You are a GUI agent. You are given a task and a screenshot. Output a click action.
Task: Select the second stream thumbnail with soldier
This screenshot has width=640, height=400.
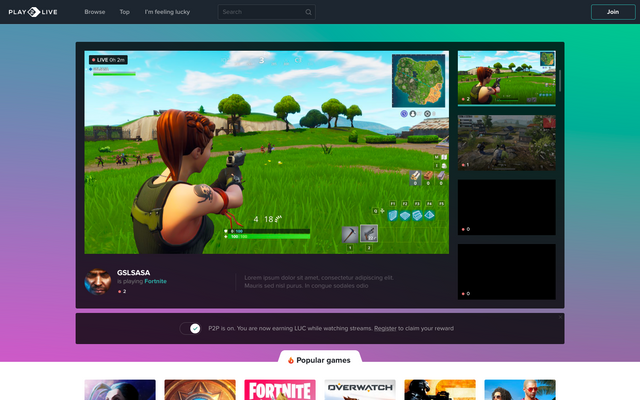click(x=507, y=142)
